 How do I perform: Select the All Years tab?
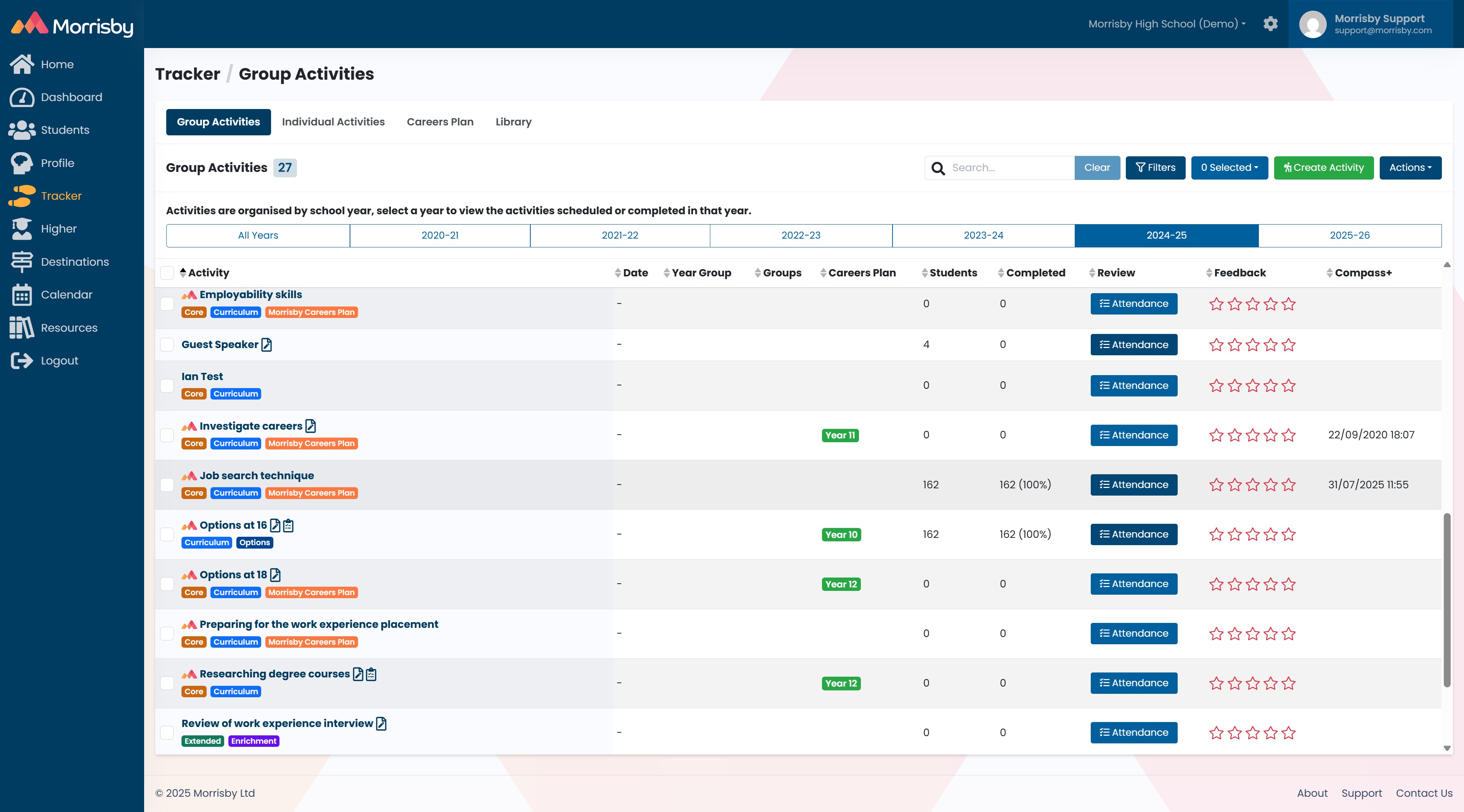258,235
